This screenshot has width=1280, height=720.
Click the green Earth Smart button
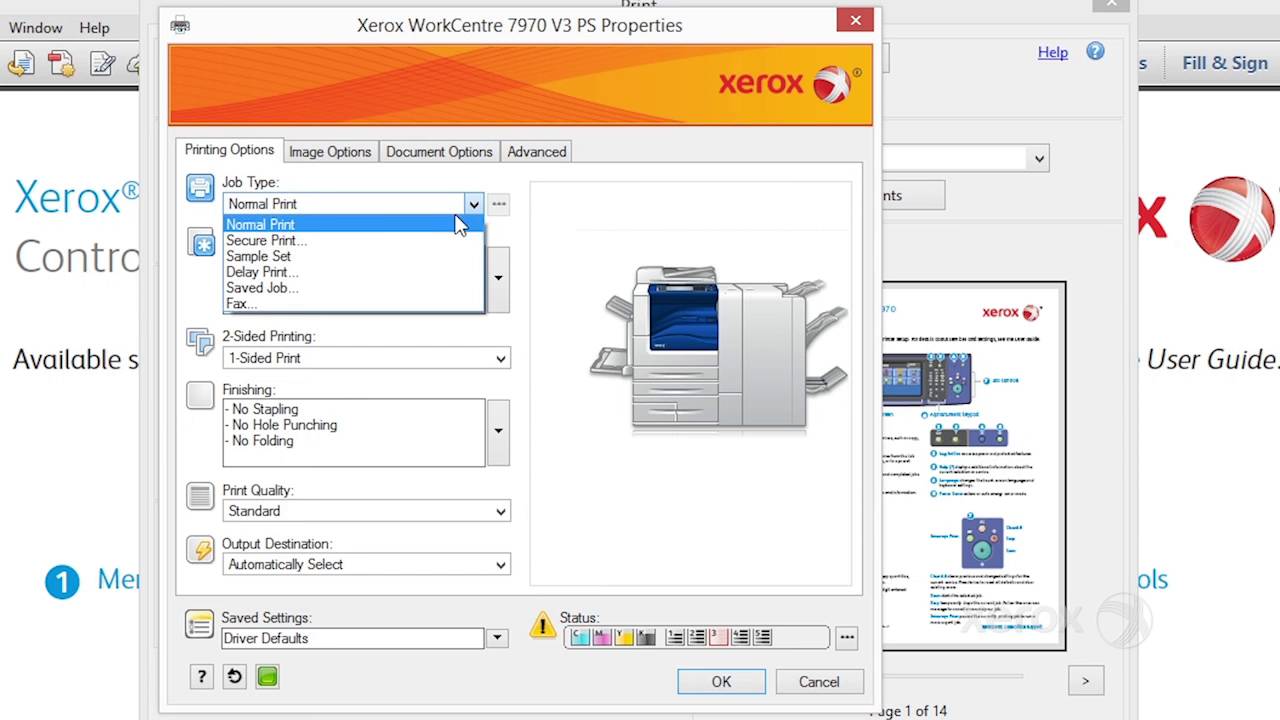click(x=267, y=677)
